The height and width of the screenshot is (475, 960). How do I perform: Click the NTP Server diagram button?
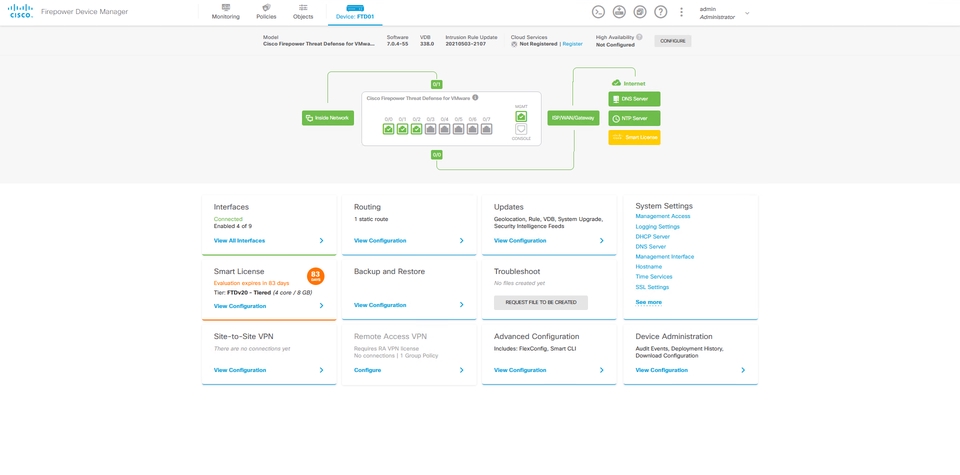pos(634,118)
